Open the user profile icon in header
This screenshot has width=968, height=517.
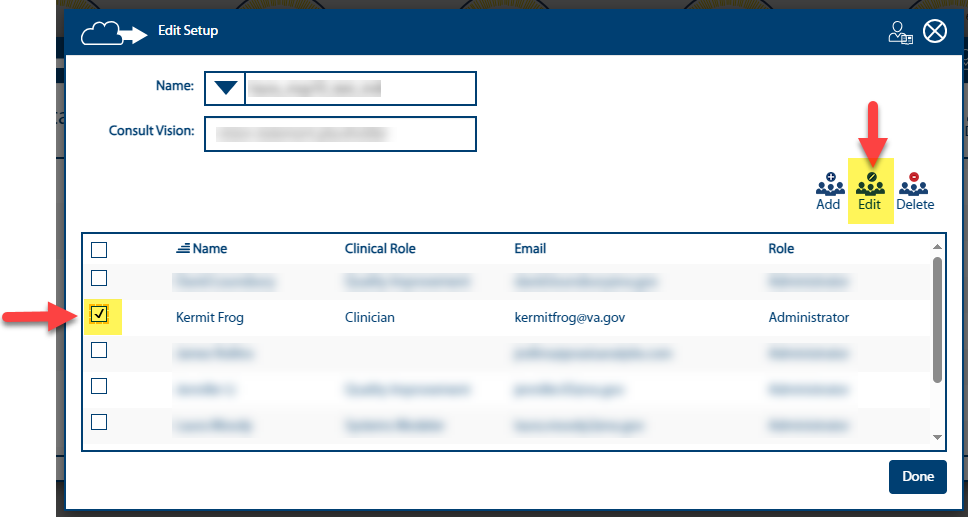pos(900,32)
